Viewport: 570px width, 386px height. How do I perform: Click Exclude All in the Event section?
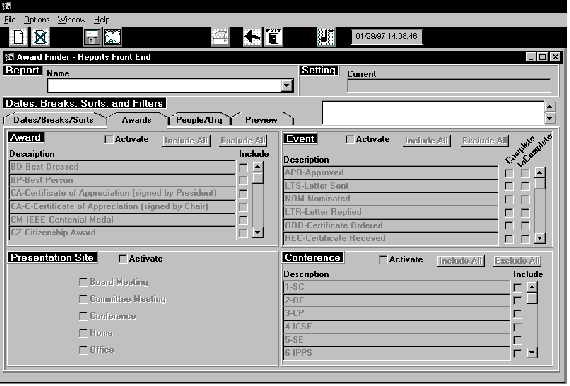[485, 141]
